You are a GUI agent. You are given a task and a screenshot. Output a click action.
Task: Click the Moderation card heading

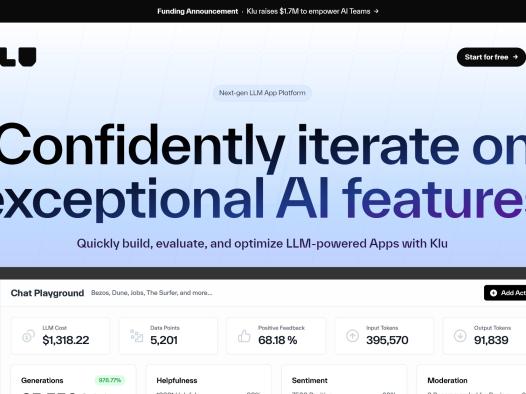(x=448, y=381)
